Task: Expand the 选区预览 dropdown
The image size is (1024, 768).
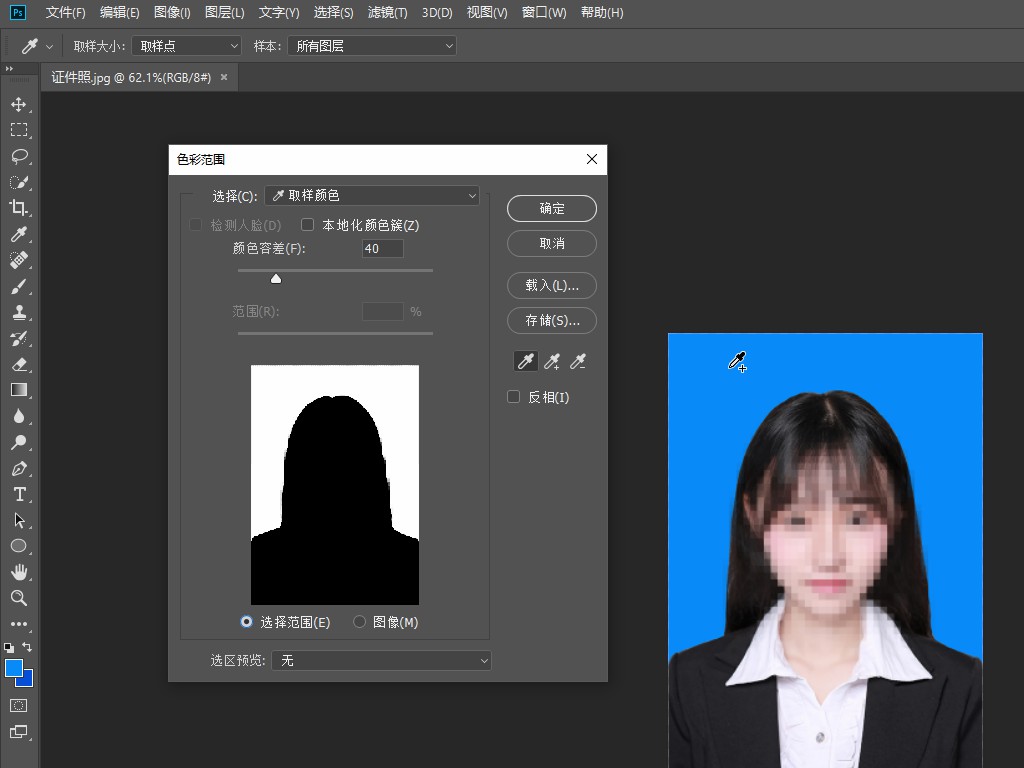Action: tap(383, 660)
